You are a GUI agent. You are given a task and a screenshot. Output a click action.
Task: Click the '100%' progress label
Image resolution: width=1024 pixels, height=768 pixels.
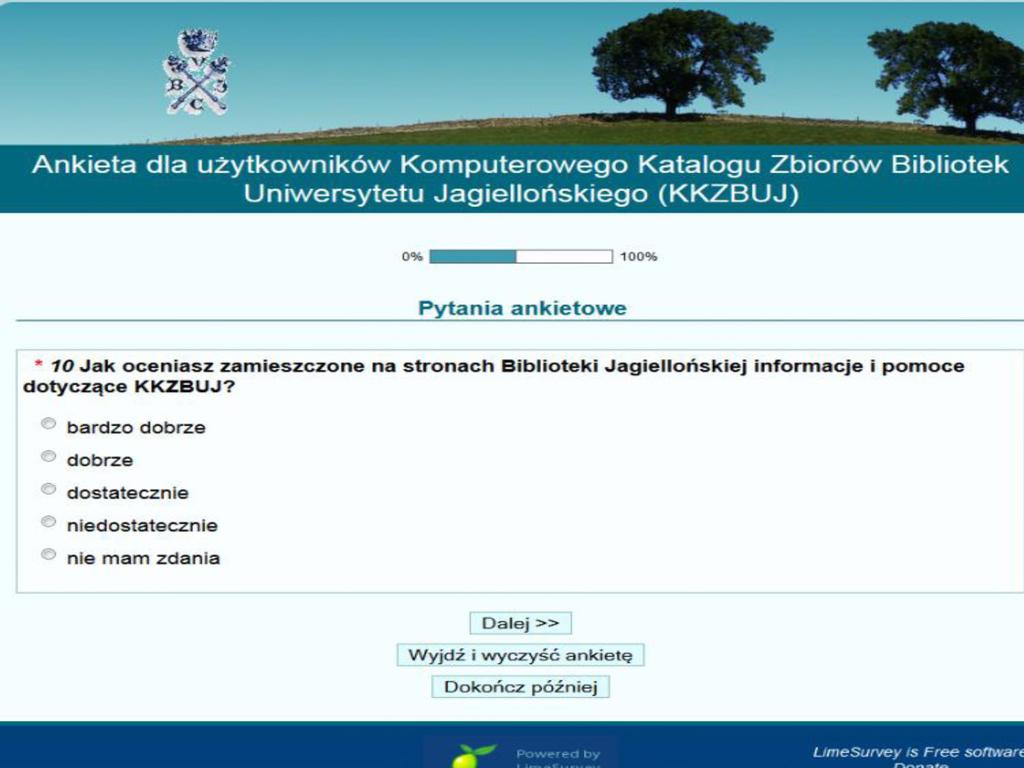coord(638,257)
